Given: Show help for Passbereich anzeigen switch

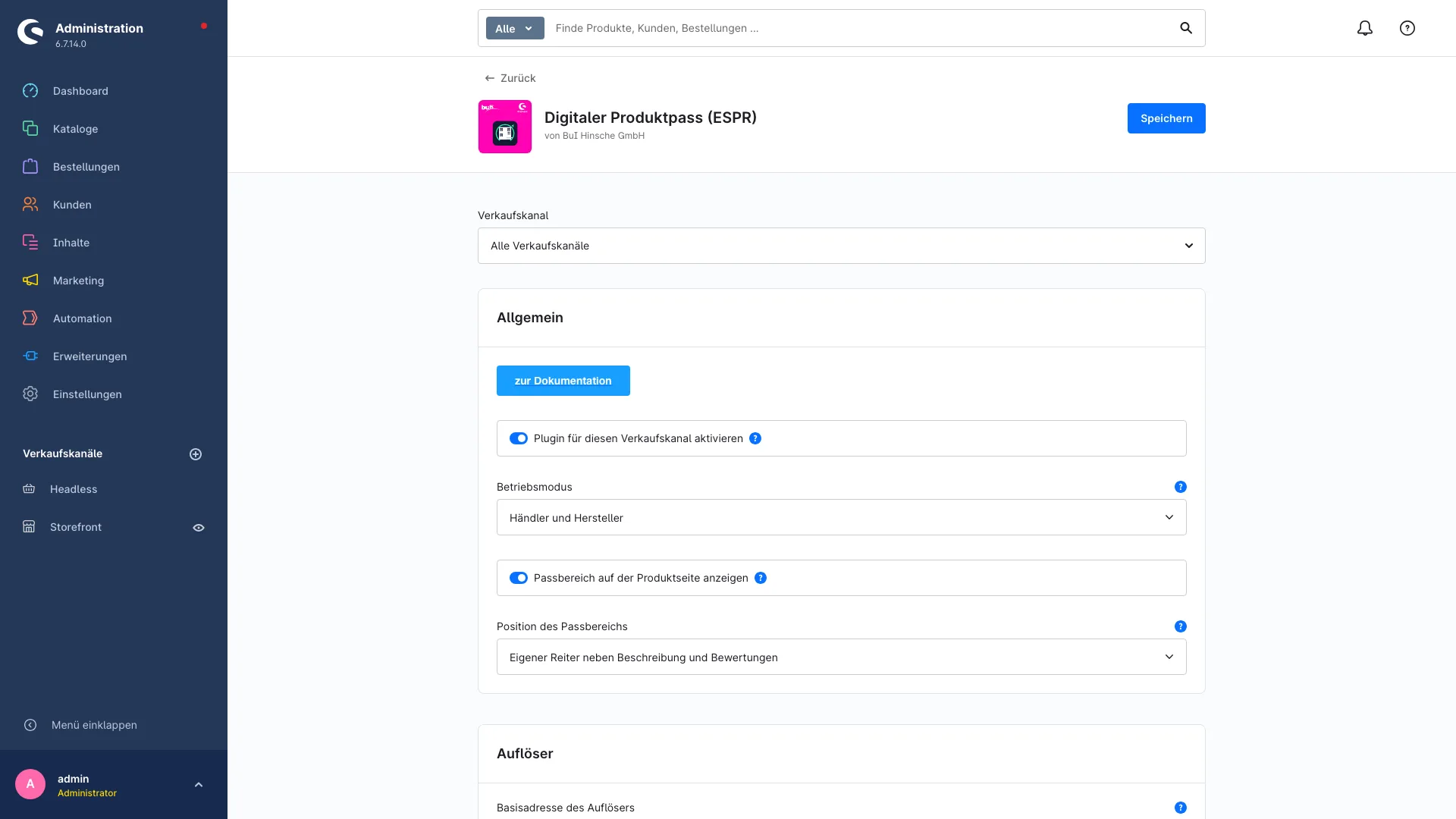Looking at the screenshot, I should pos(761,578).
